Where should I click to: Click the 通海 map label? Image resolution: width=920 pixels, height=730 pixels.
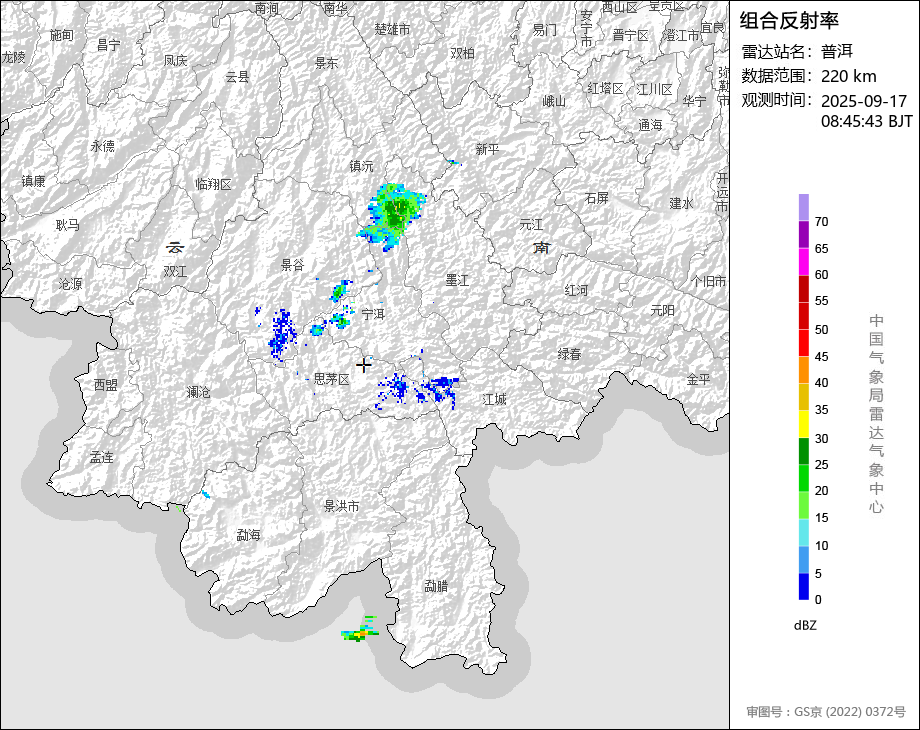(x=650, y=125)
